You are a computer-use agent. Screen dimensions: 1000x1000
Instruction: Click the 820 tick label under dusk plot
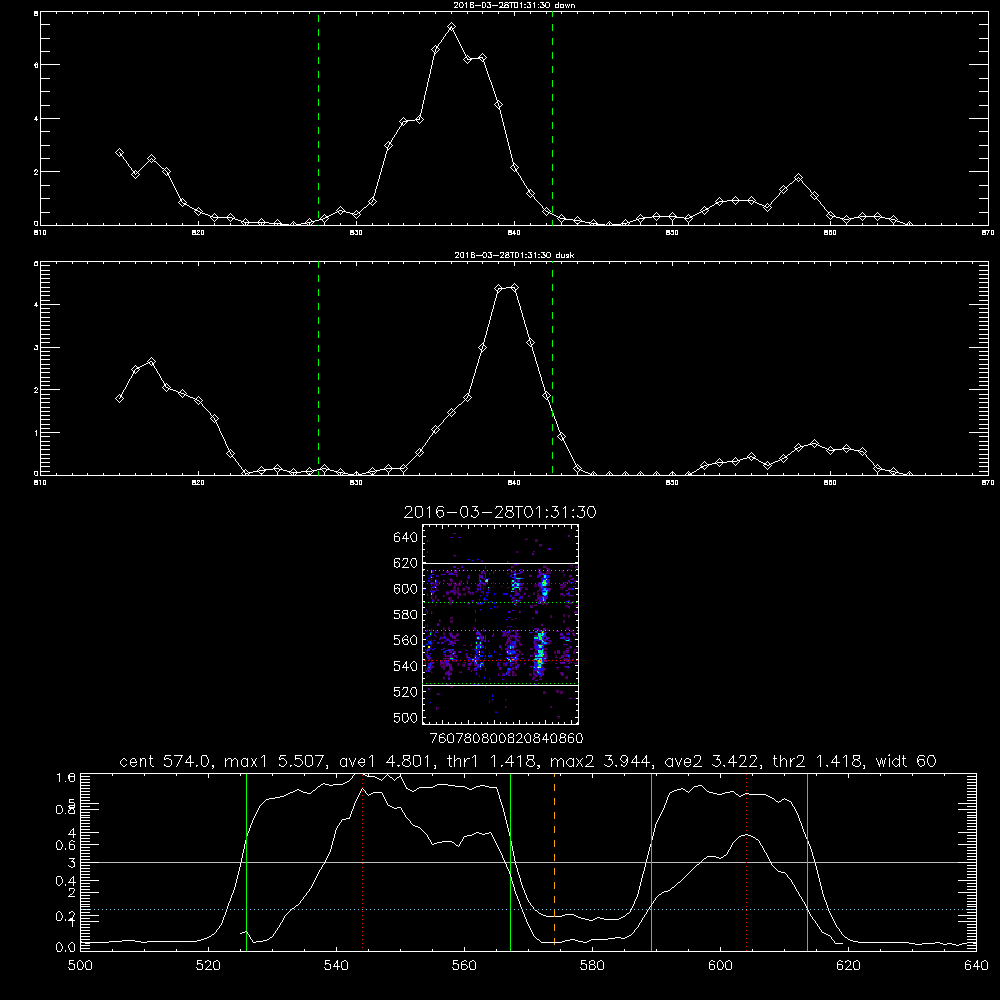[x=198, y=483]
